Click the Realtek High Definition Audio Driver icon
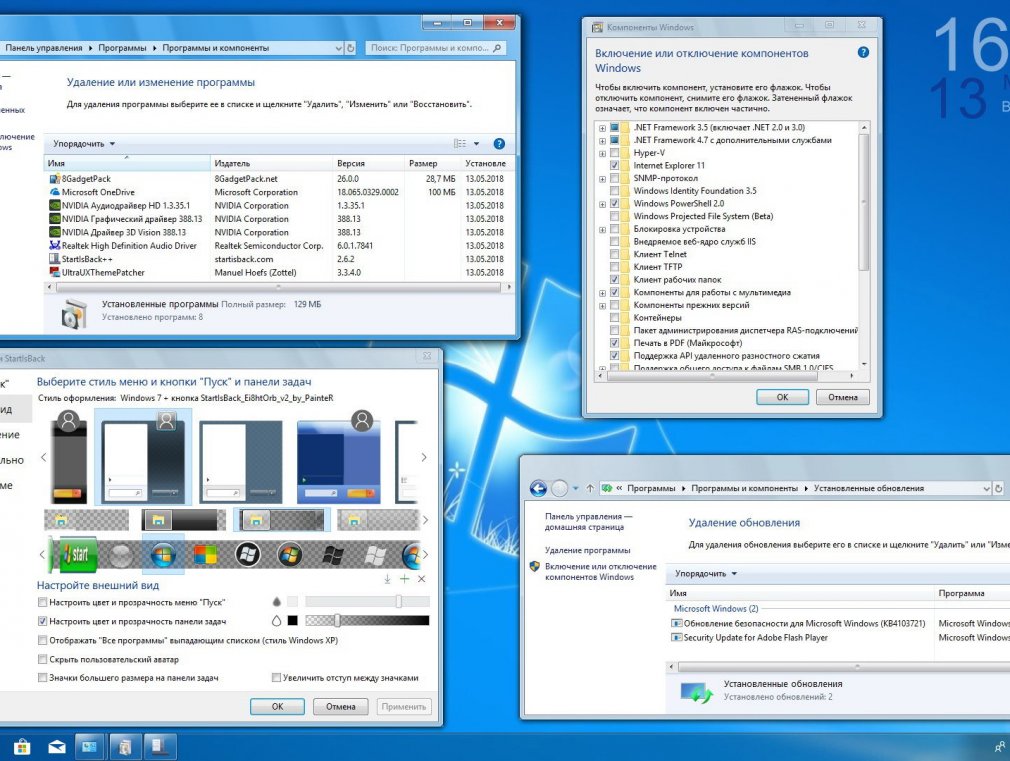Image resolution: width=1010 pixels, height=761 pixels. click(x=55, y=246)
